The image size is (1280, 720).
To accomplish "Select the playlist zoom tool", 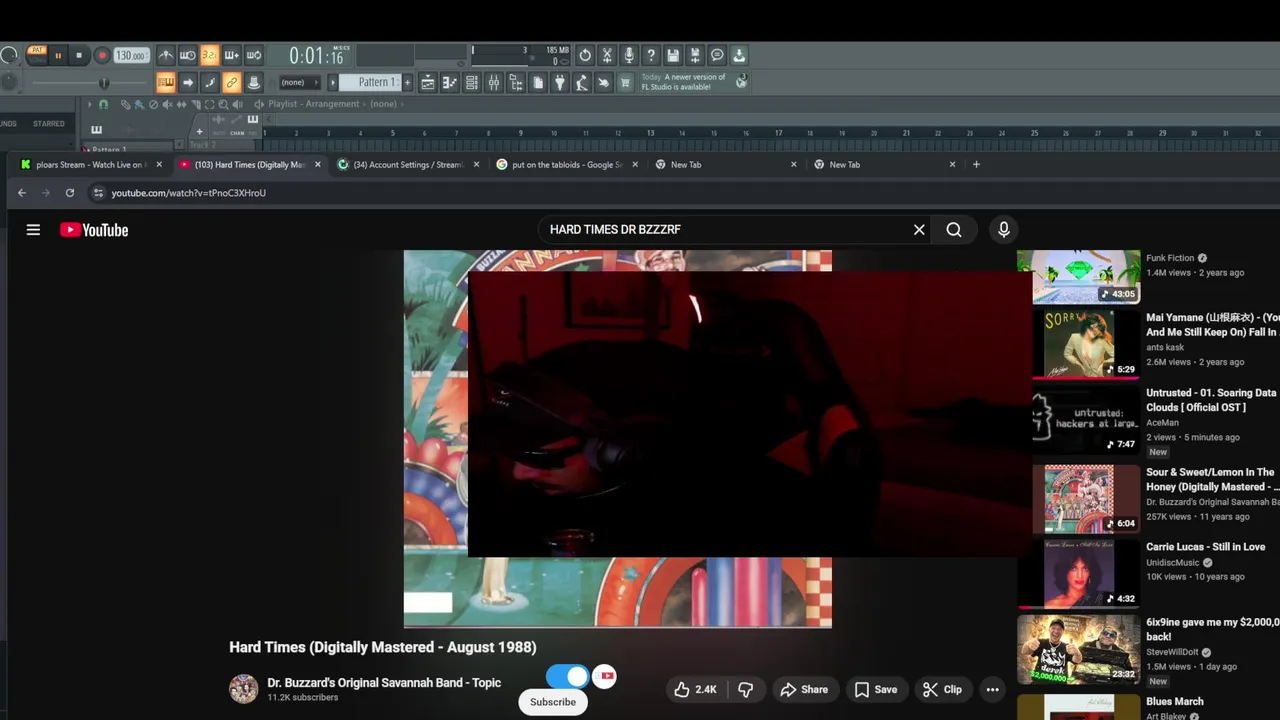I will click(x=223, y=104).
